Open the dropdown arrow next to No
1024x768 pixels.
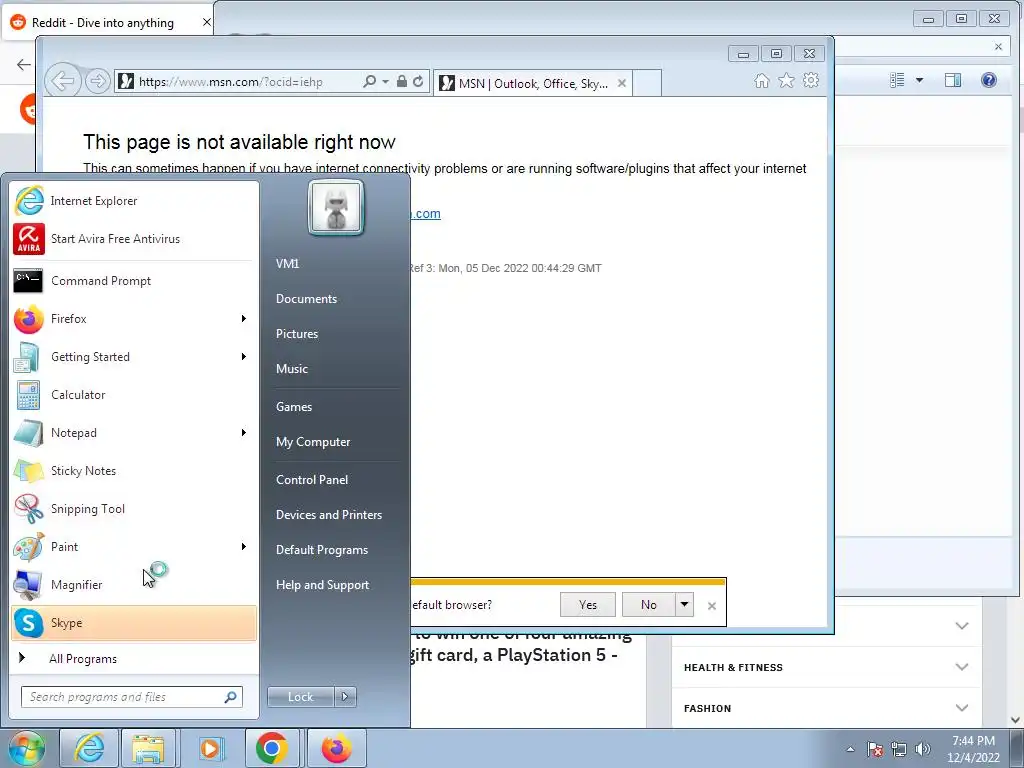point(684,605)
